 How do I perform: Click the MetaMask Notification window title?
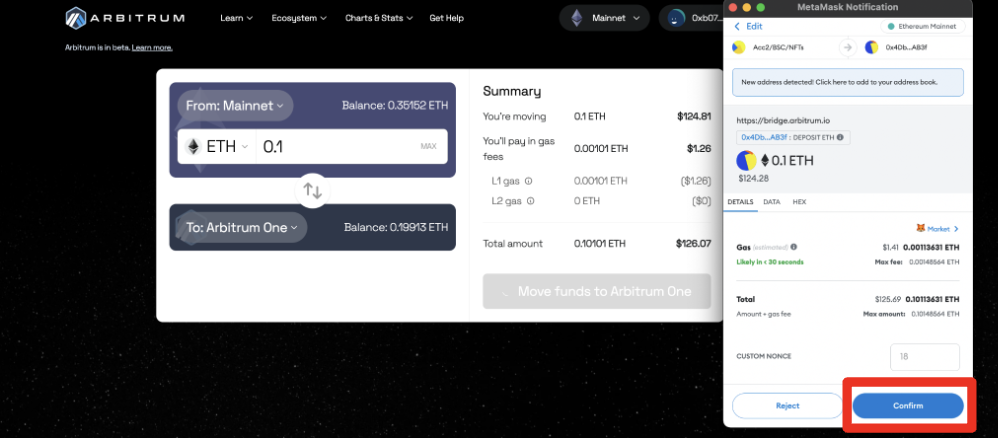pos(847,7)
